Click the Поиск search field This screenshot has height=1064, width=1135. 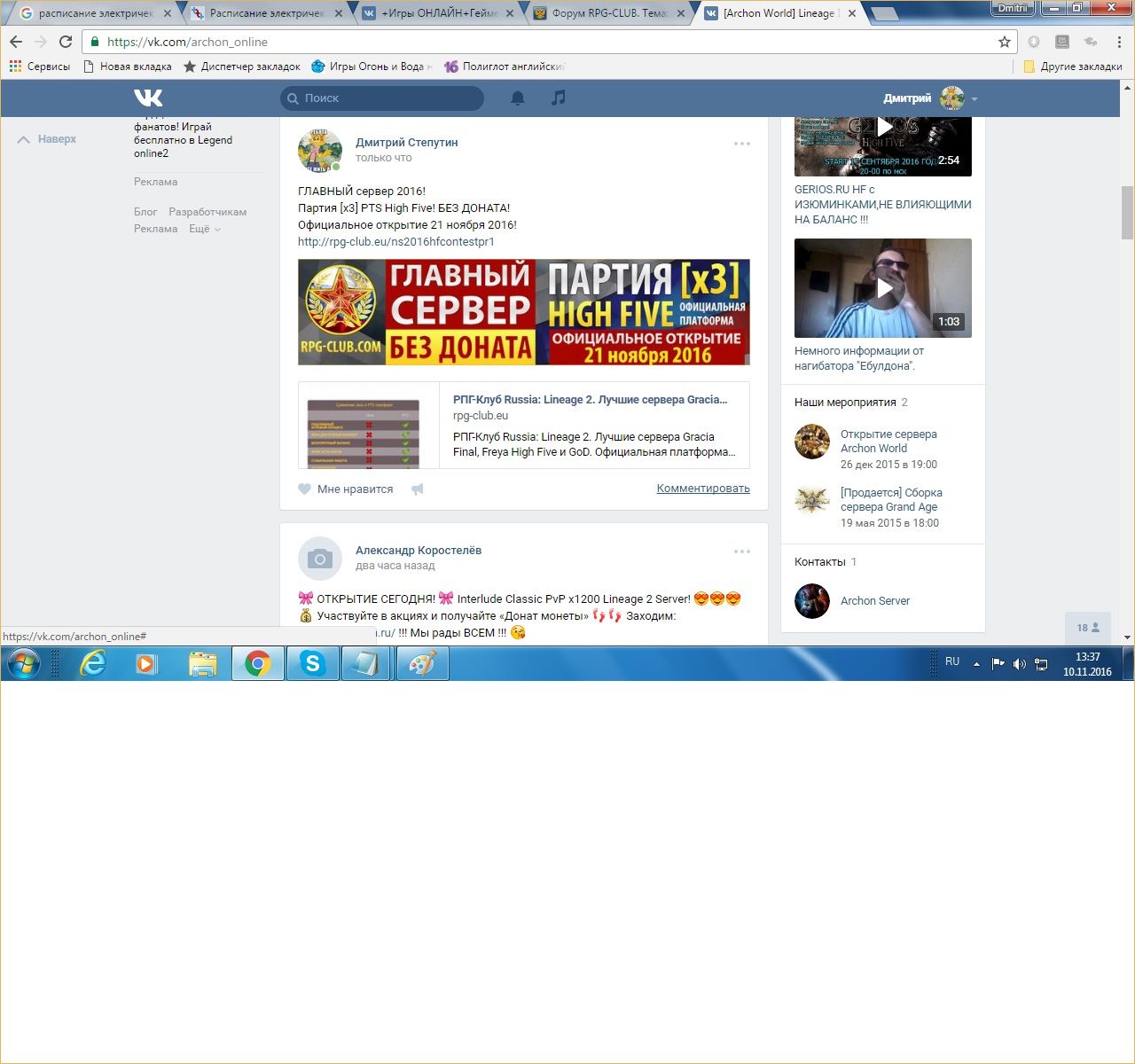click(x=382, y=98)
